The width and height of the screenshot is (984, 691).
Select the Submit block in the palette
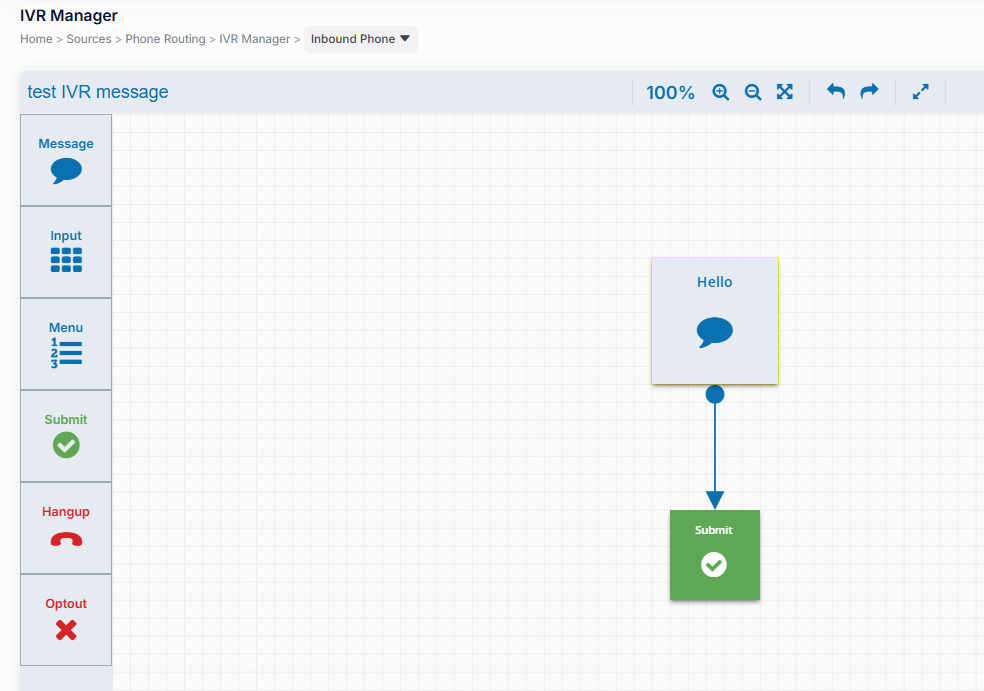[x=65, y=434]
